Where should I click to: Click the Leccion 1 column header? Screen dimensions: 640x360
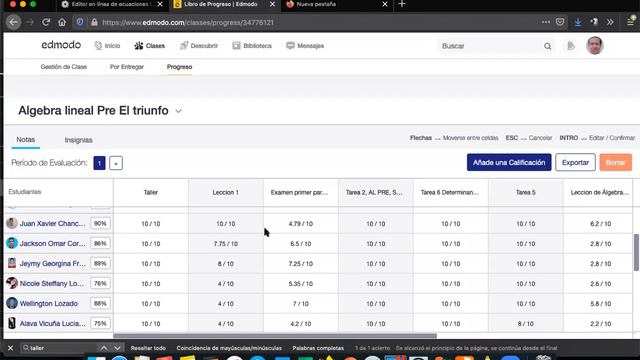pyautogui.click(x=225, y=192)
